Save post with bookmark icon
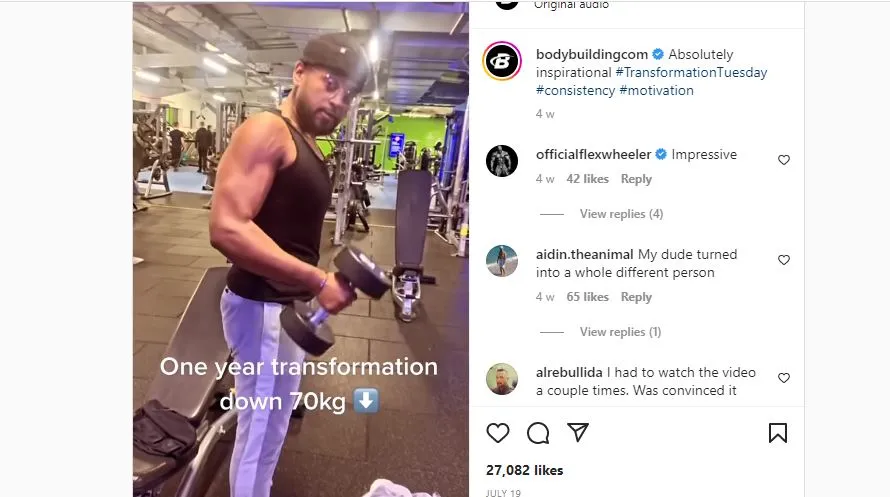Image resolution: width=890 pixels, height=497 pixels. [778, 433]
